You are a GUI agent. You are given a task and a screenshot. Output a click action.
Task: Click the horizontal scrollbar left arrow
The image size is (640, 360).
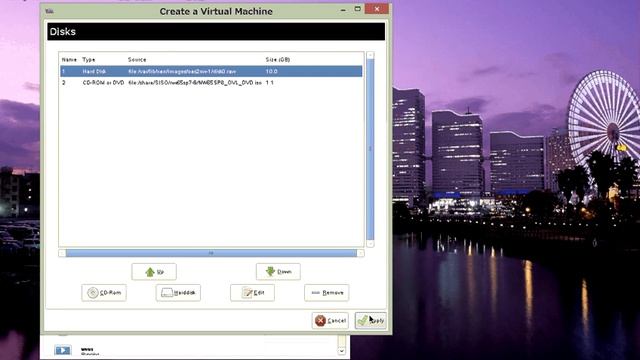(x=62, y=253)
